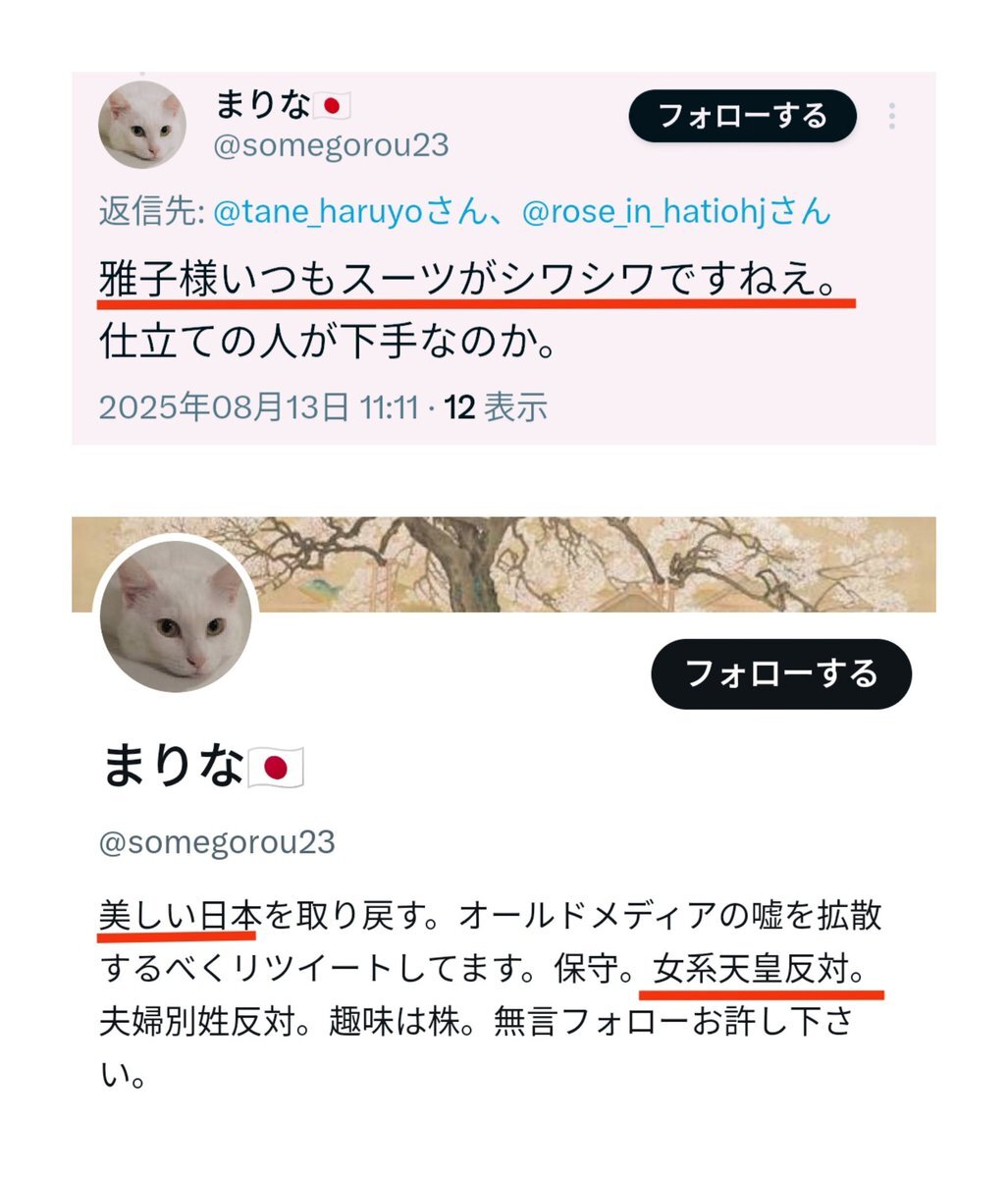
Task: Click the underlined bio text 美しい日本
Action: (180, 914)
